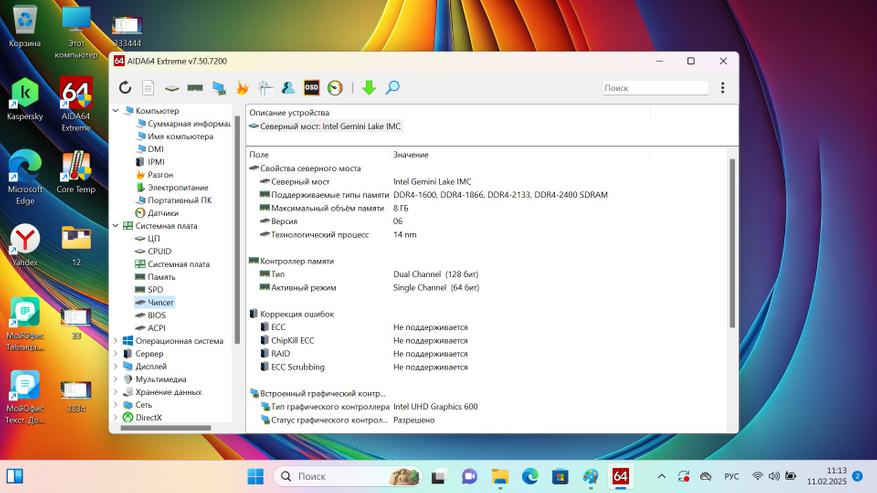This screenshot has width=877, height=493.
Task: Click tree pane horizontal scrollbar
Action: 166,428
